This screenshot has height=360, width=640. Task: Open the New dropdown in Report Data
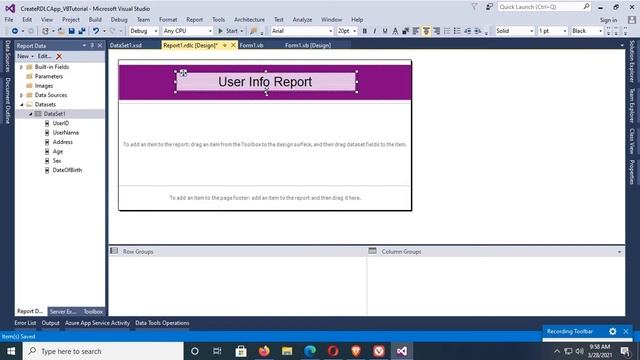point(25,56)
